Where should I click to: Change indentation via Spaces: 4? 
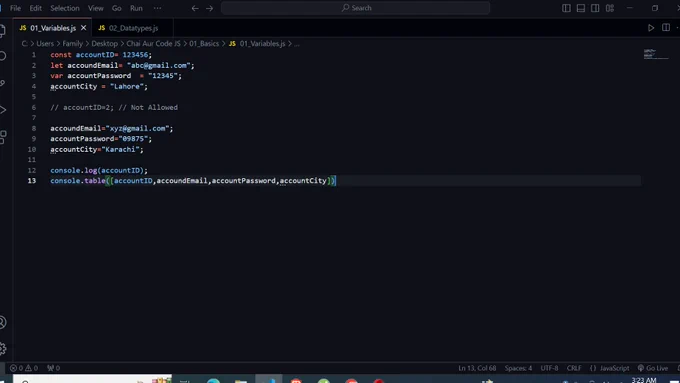(518, 368)
